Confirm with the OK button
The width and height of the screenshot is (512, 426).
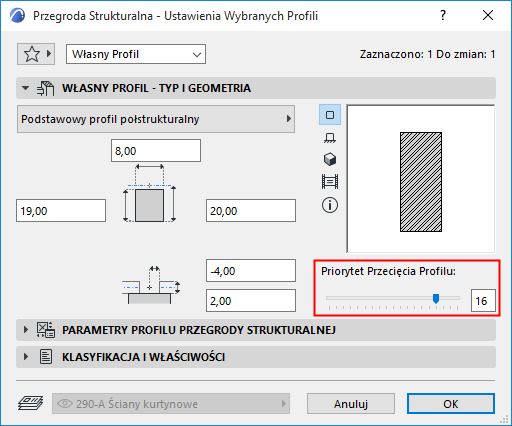pyautogui.click(x=451, y=404)
